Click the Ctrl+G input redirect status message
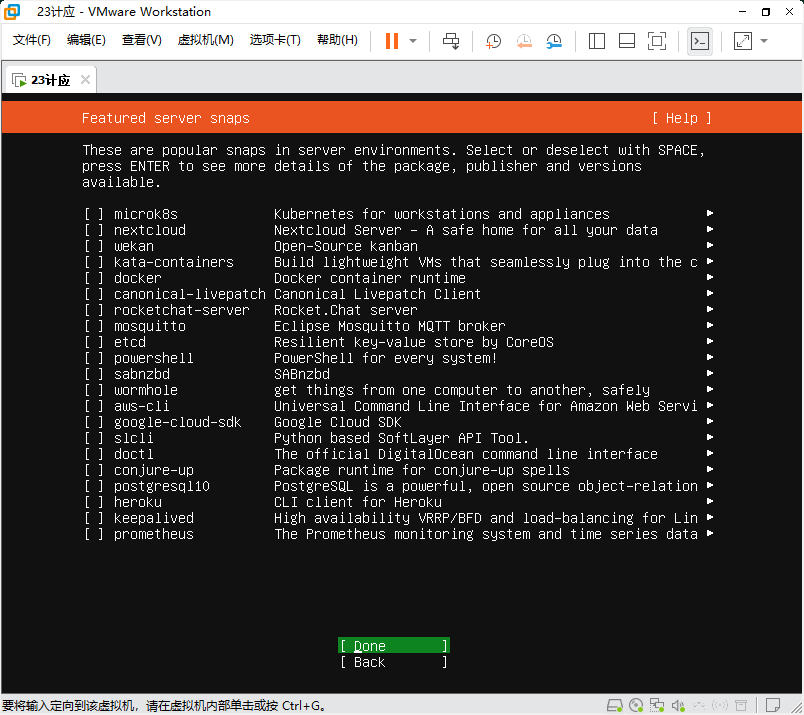The image size is (804, 715). 164,706
